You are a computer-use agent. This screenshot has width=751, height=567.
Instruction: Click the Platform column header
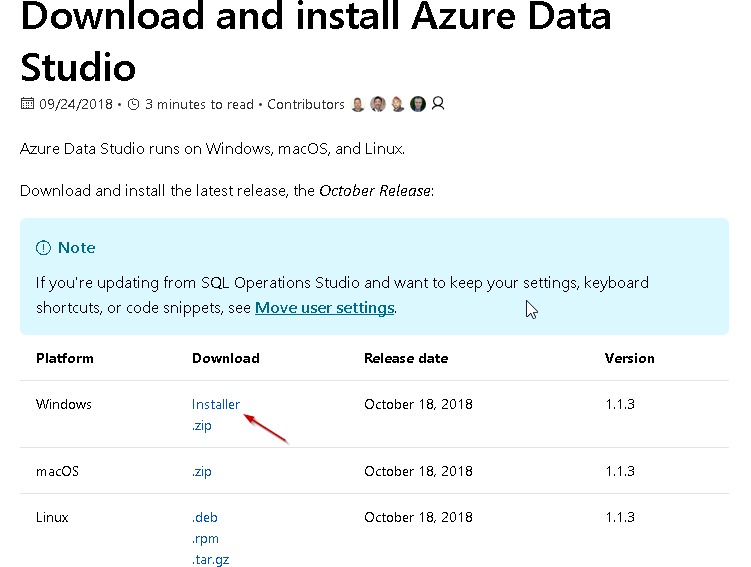(x=65, y=358)
